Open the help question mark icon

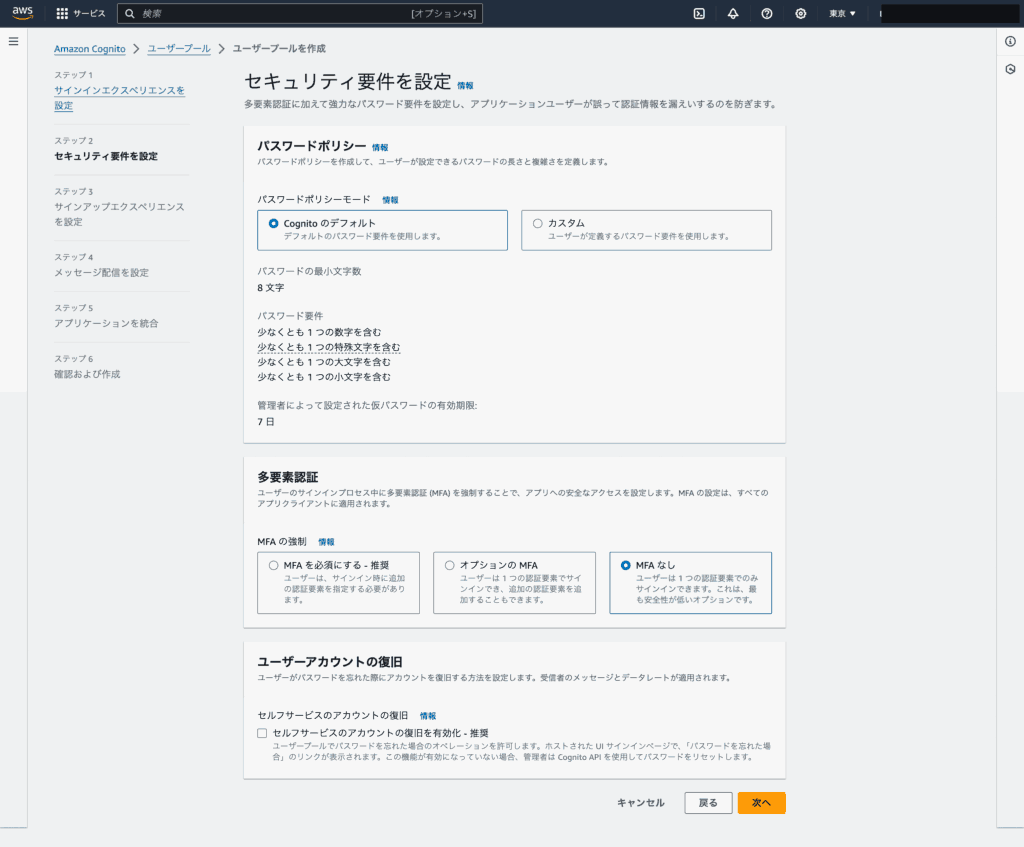point(767,14)
